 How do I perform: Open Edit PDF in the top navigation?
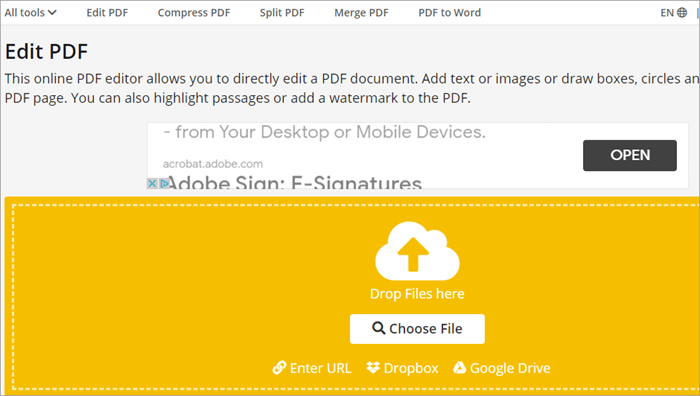click(x=107, y=13)
